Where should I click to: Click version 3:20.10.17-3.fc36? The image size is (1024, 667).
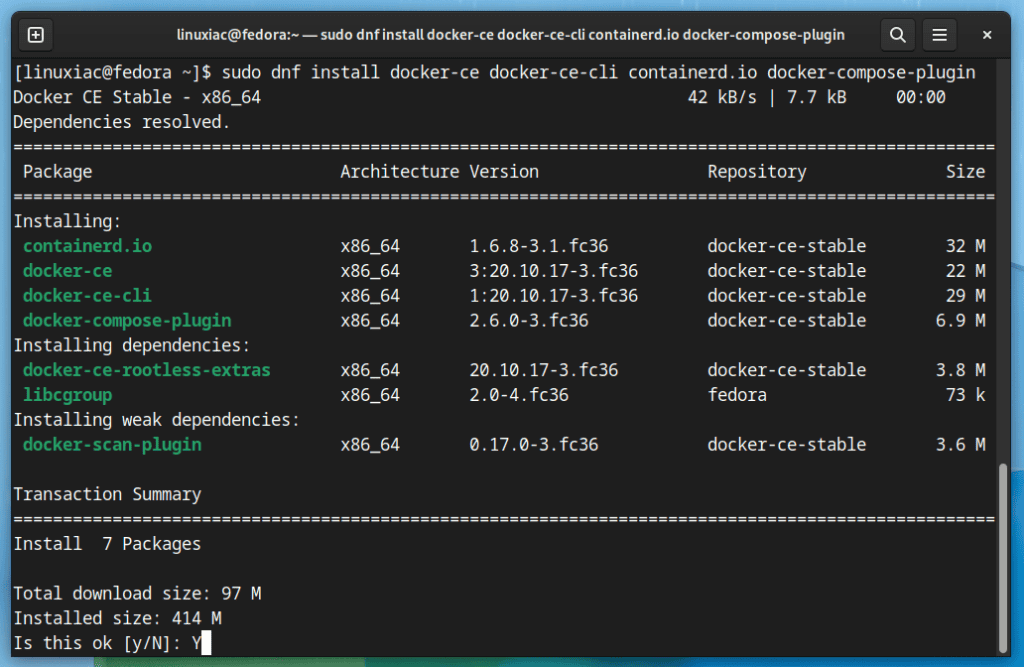click(554, 271)
